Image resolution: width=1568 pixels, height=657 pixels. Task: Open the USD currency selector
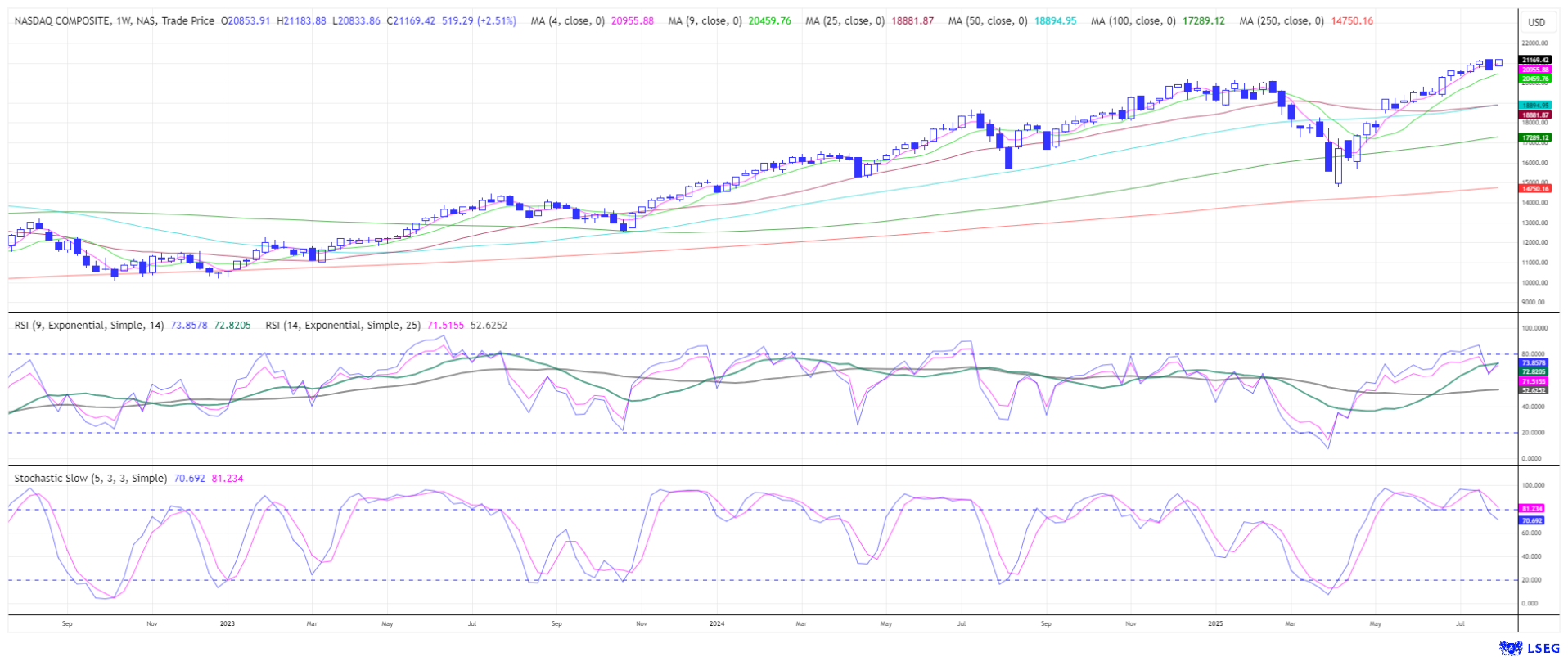pos(1536,22)
